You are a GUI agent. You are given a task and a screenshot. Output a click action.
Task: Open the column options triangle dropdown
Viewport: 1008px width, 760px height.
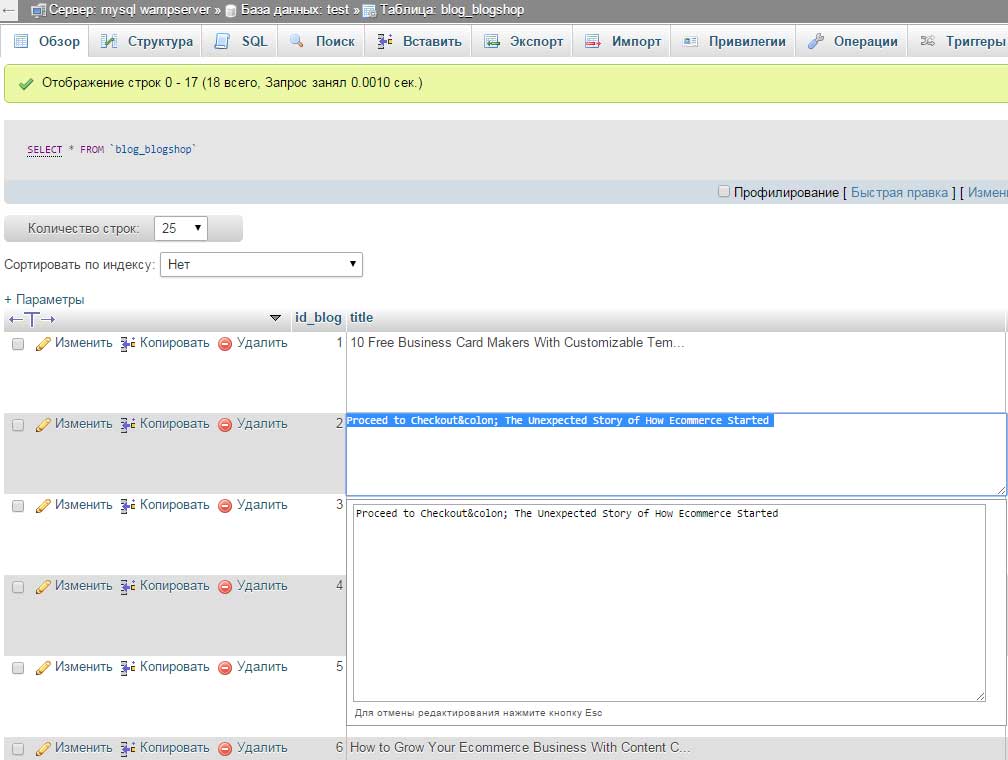275,318
